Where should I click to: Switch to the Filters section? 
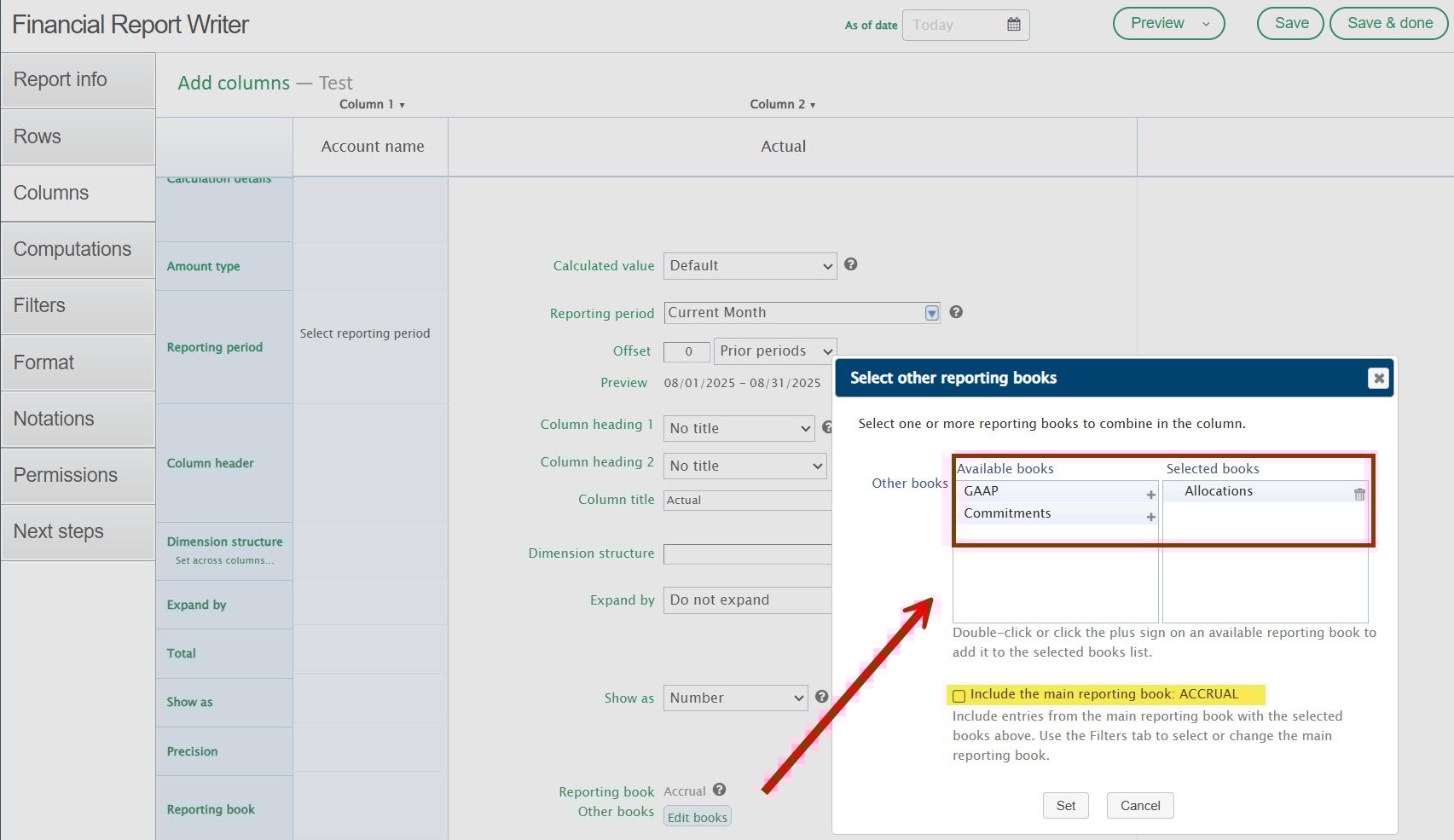point(39,305)
